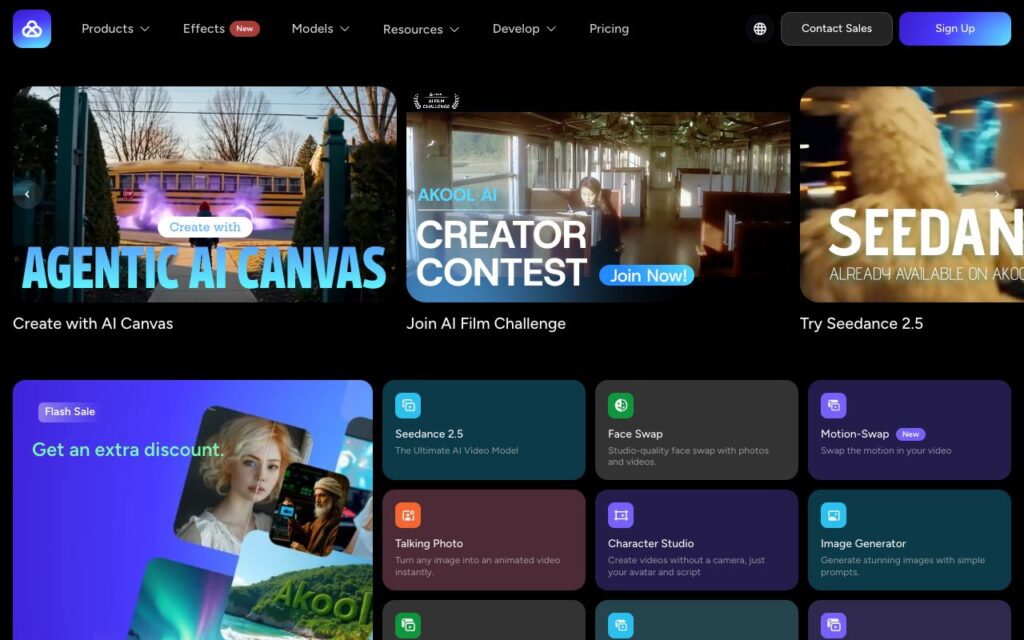Click the 'Image Generator' card title
Screen dimensions: 1024x640
863,543
